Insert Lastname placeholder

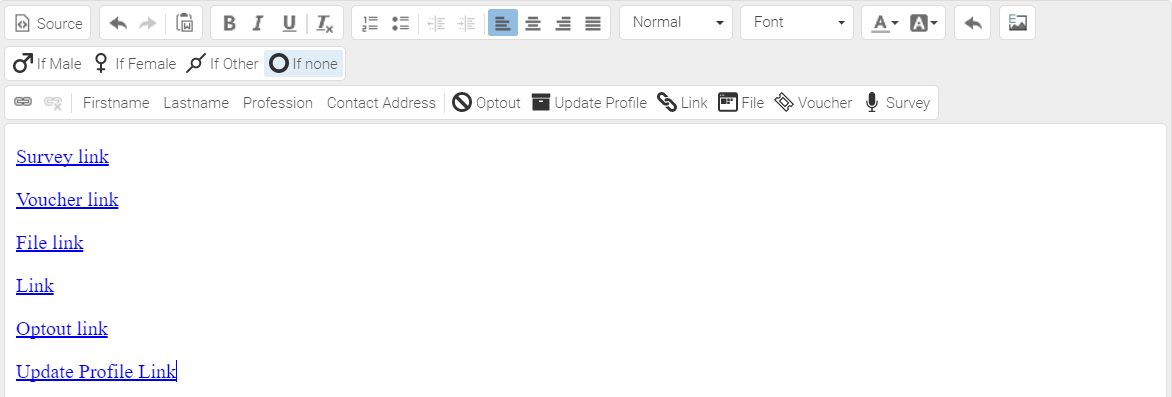(x=197, y=102)
